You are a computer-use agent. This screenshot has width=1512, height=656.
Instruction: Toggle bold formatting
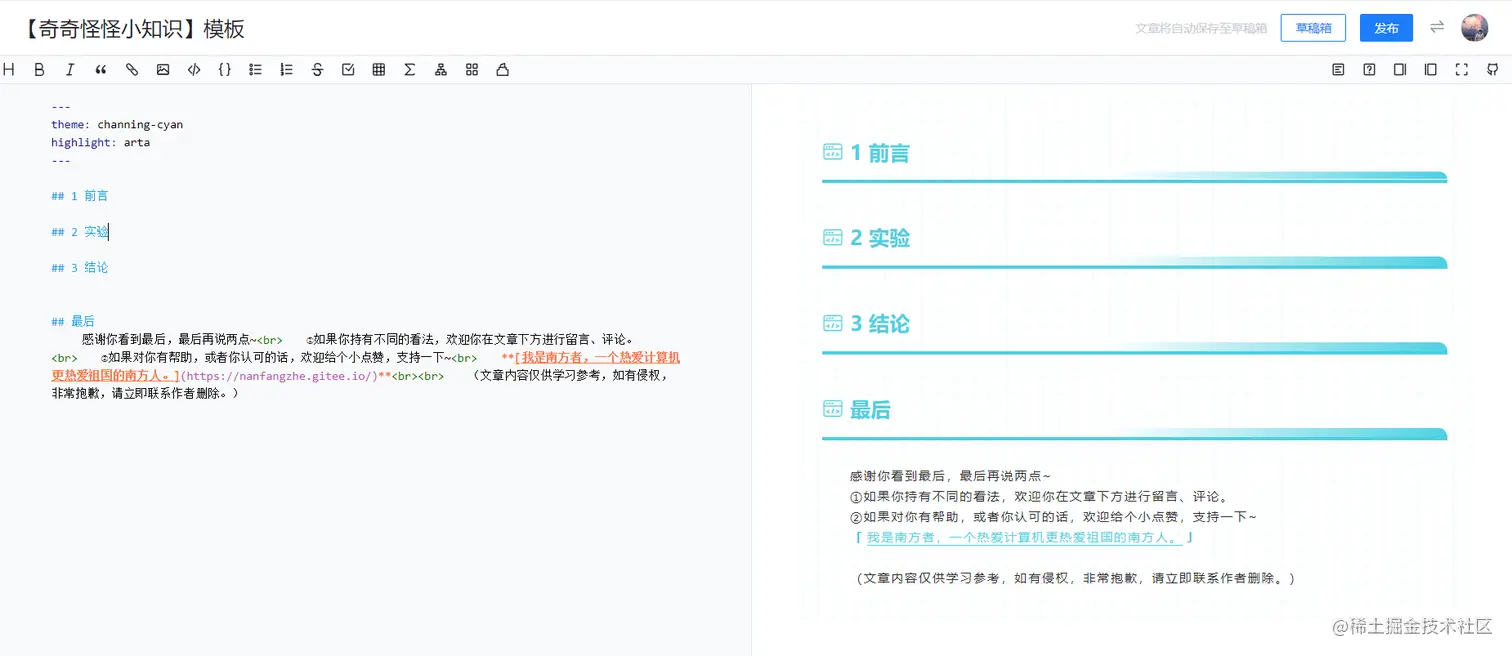39,70
